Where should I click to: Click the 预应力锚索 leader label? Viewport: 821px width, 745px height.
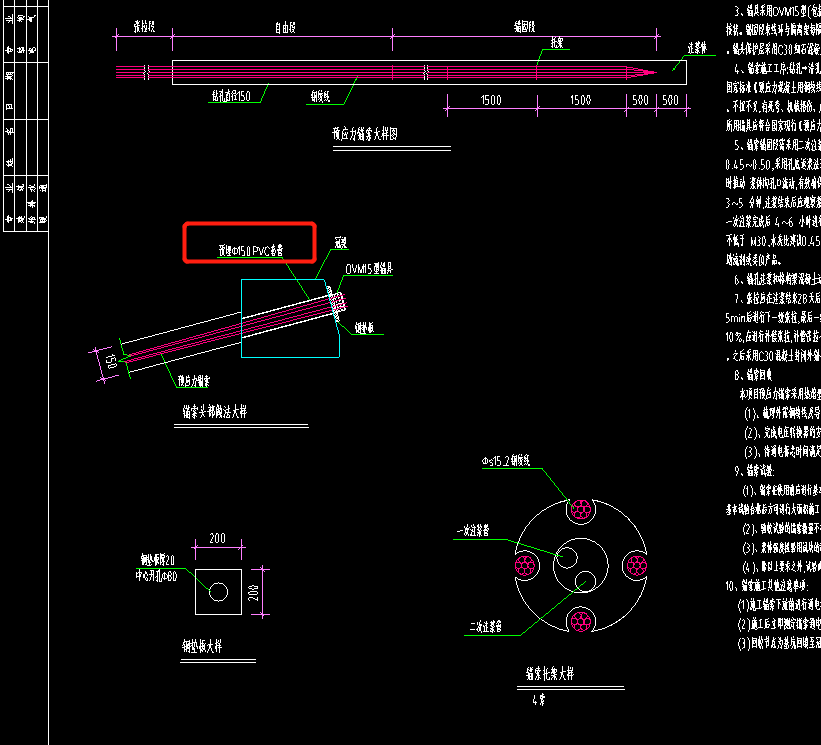[x=193, y=380]
